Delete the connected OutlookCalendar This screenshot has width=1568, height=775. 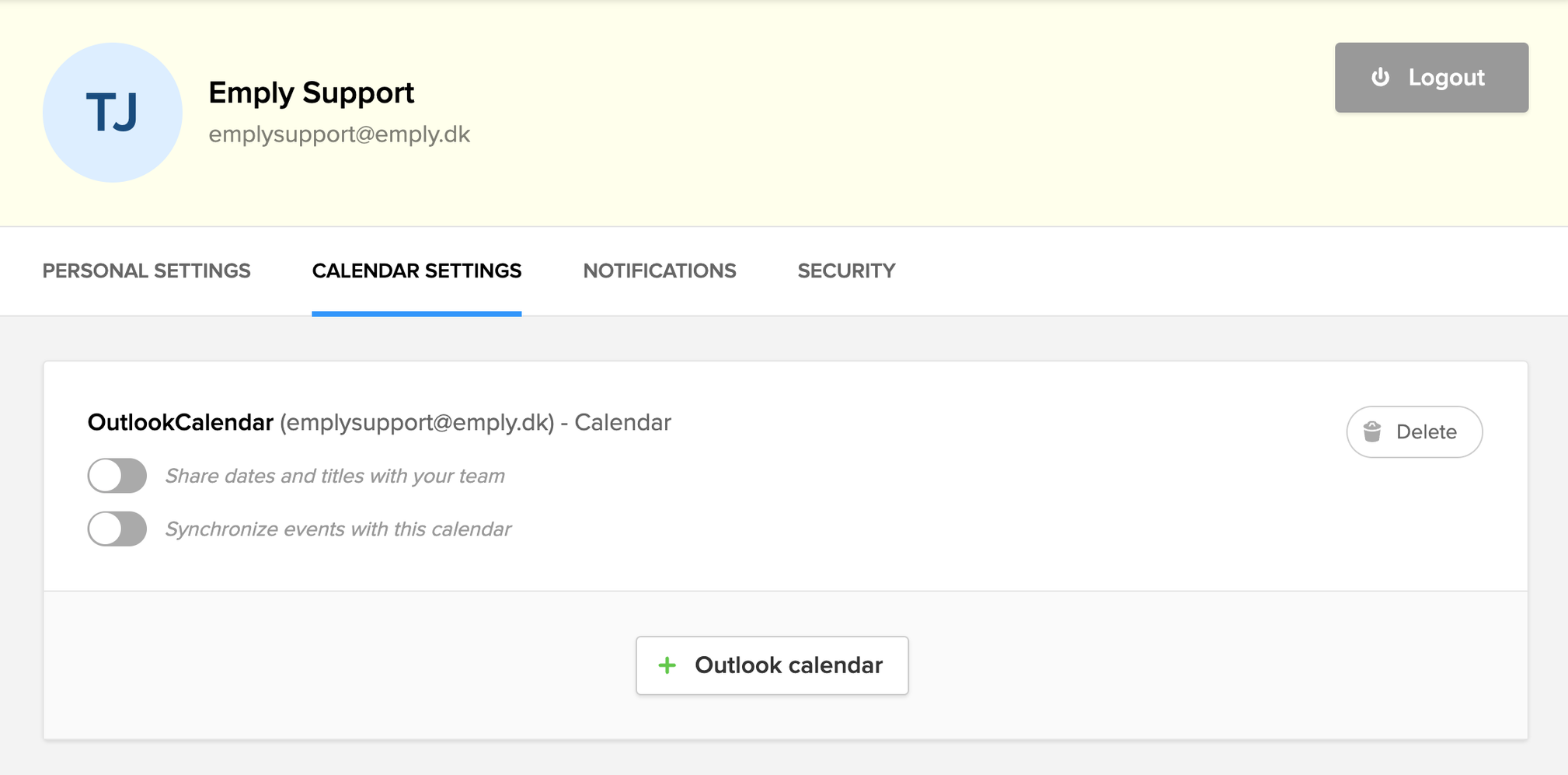[x=1414, y=431]
